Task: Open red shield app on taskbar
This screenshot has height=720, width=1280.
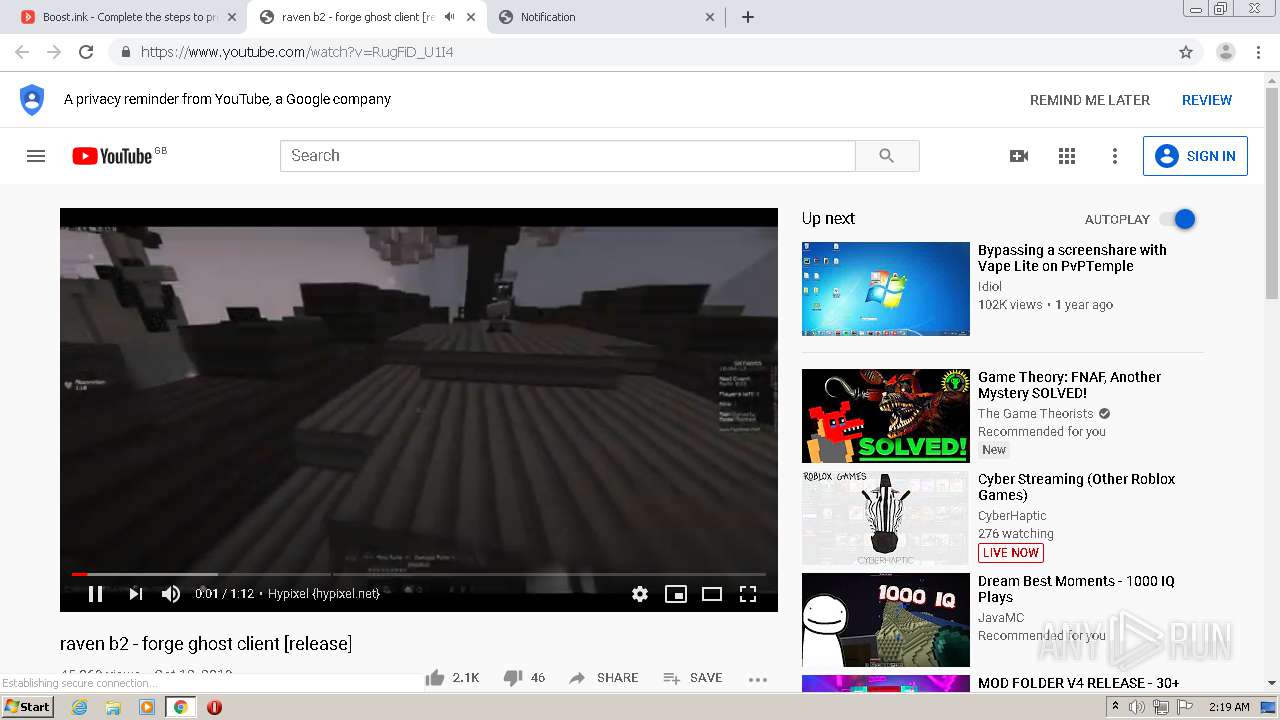Action: click(x=214, y=707)
